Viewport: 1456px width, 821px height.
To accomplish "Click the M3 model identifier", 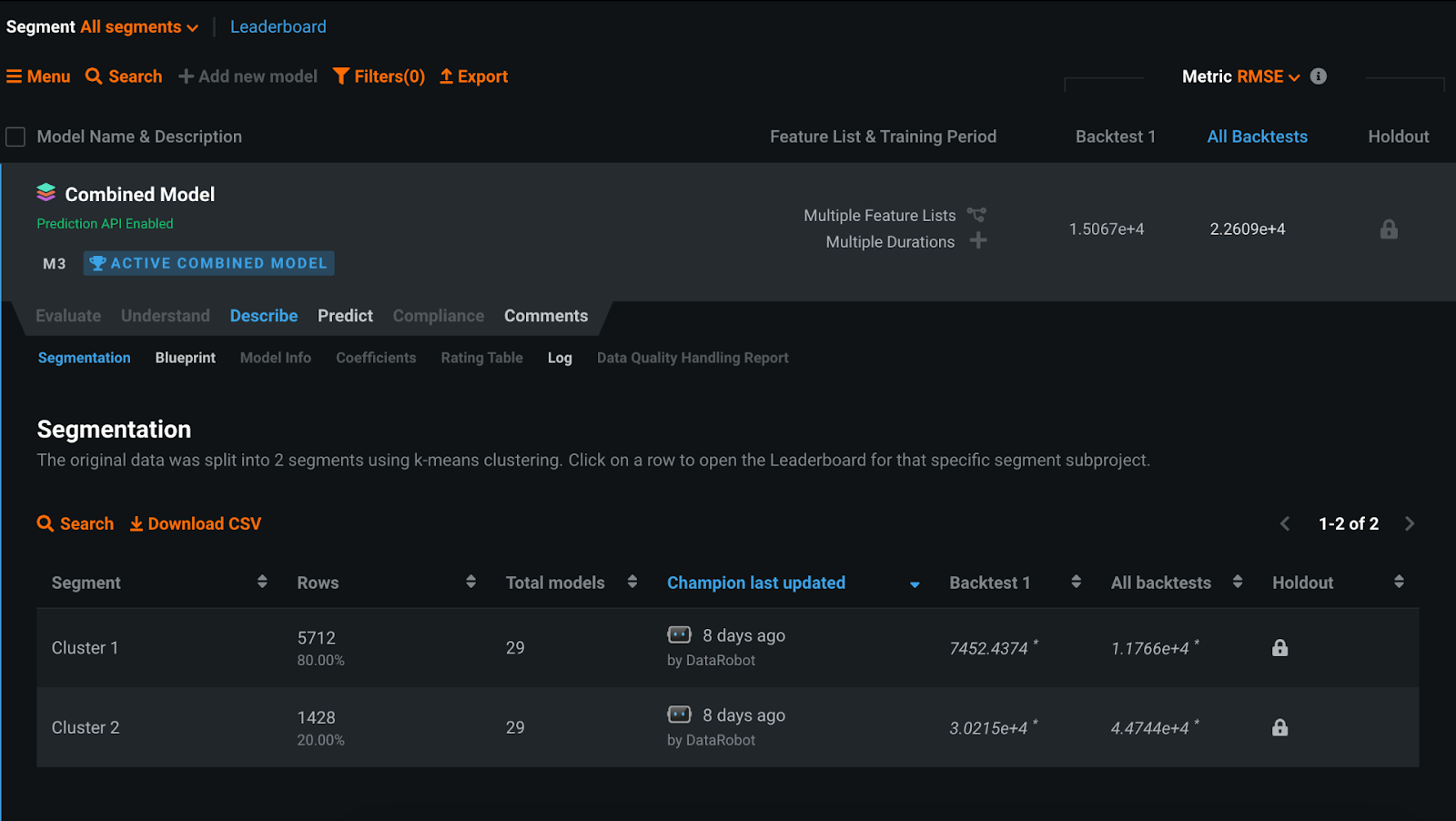I will click(55, 263).
